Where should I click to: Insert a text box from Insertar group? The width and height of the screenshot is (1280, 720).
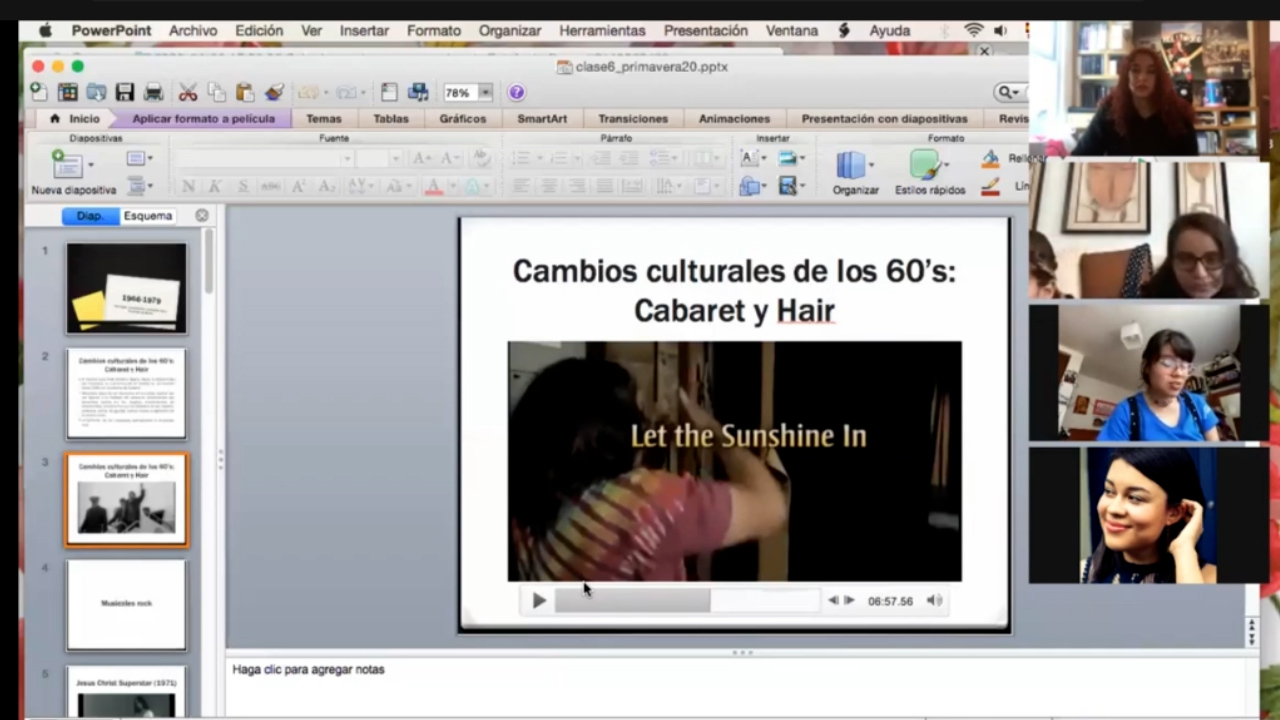coord(748,158)
